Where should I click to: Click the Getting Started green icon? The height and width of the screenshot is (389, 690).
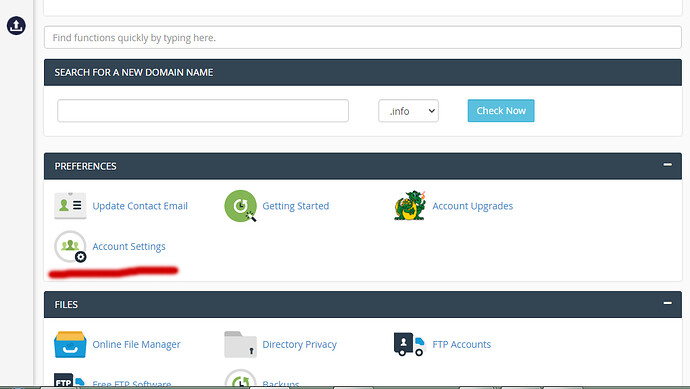click(x=240, y=206)
